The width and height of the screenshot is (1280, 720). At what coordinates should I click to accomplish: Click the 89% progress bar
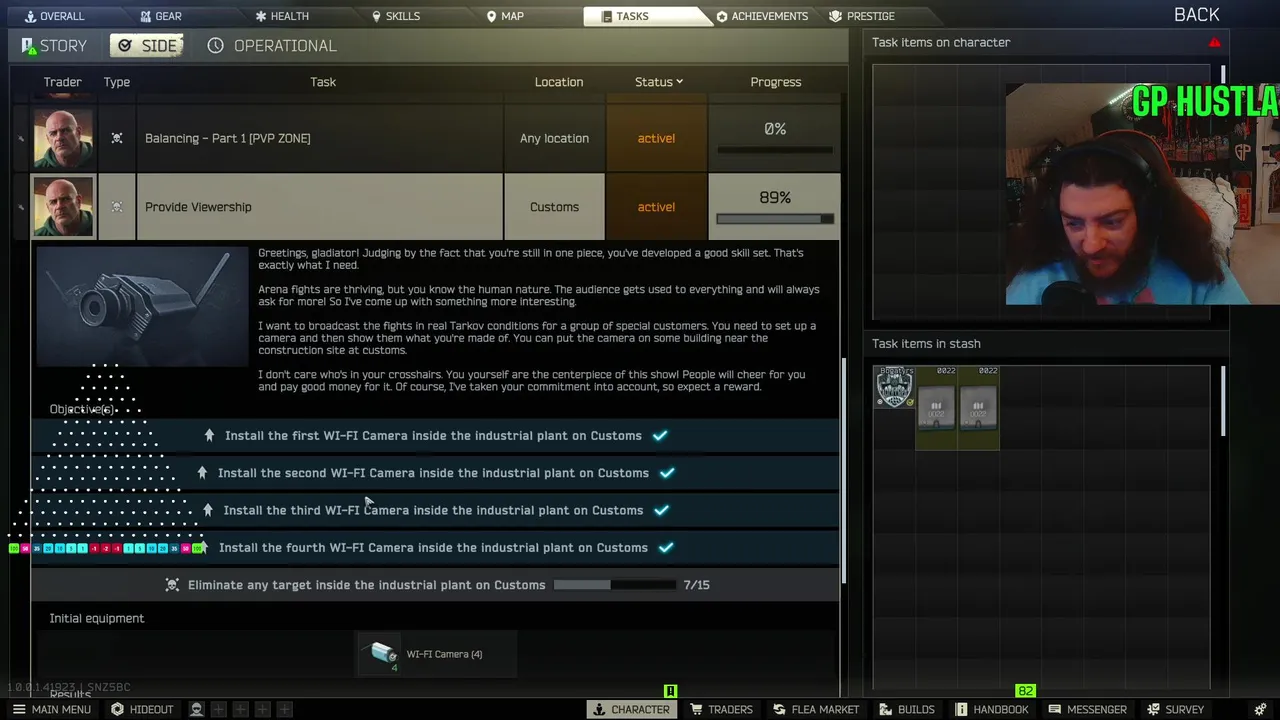(775, 219)
